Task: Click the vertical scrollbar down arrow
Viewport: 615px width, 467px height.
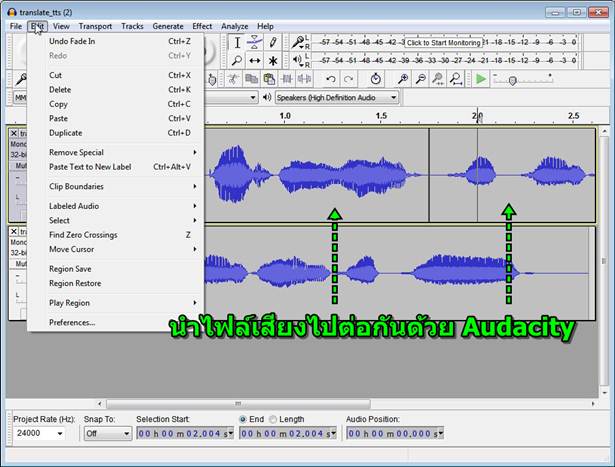Action: pyautogui.click(x=604, y=392)
